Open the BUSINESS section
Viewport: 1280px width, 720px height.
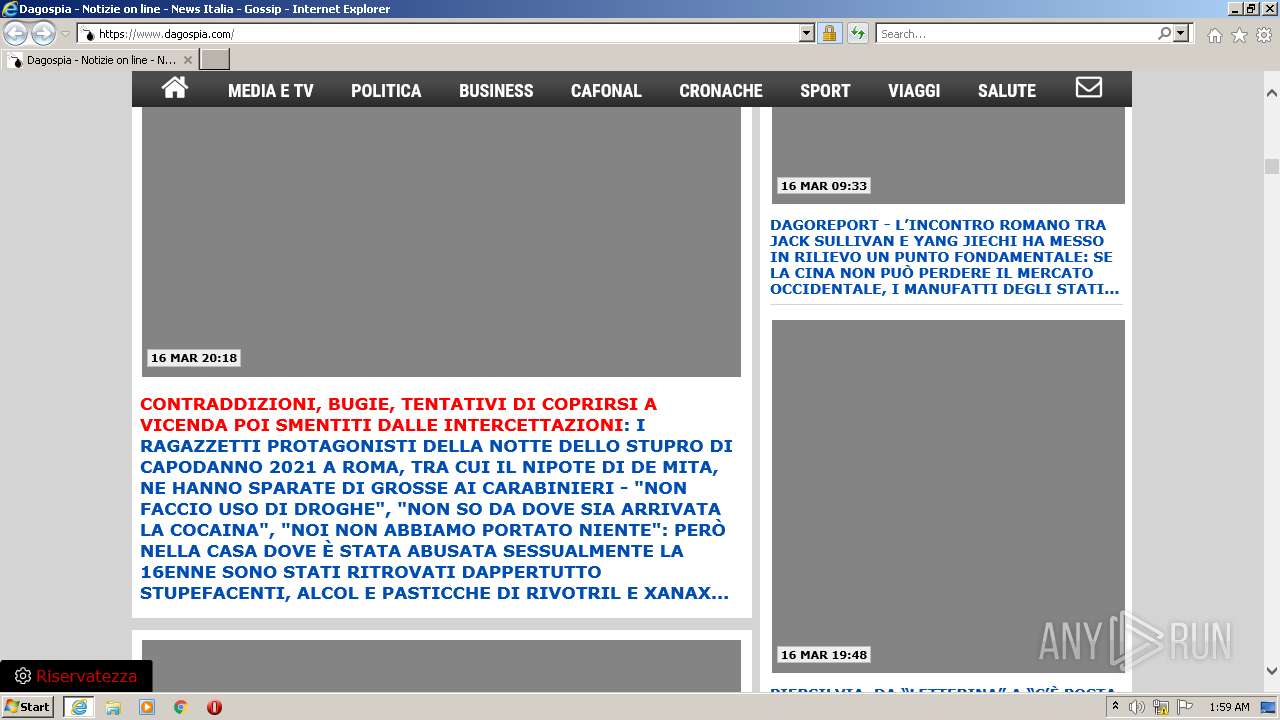pos(496,90)
